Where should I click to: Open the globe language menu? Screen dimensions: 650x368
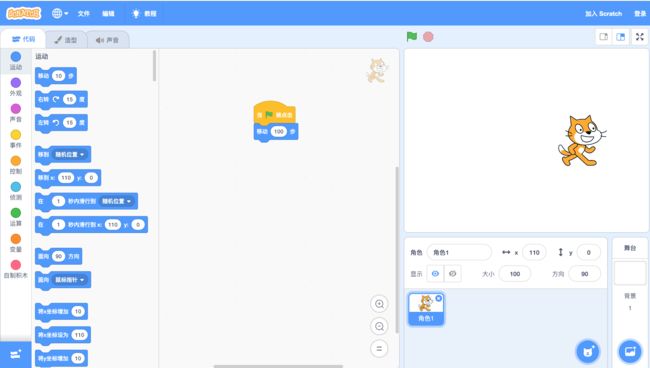point(60,13)
